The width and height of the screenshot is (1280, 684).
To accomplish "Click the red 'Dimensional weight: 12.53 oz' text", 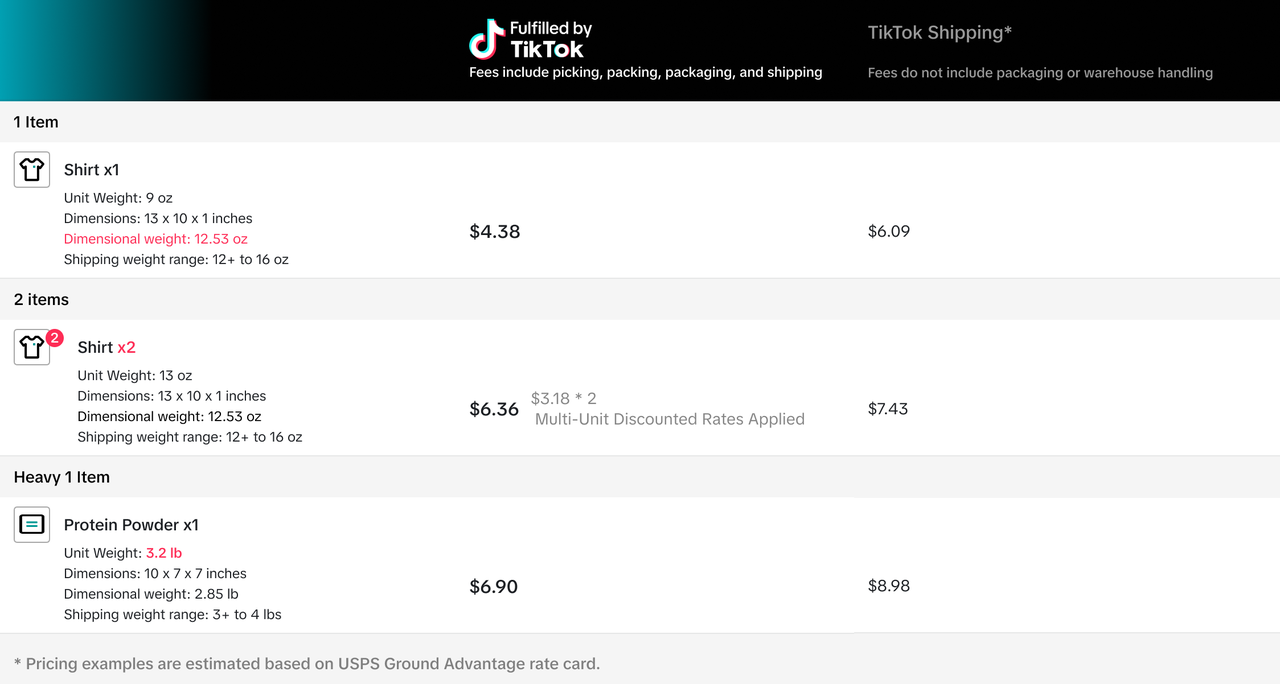I will [156, 239].
